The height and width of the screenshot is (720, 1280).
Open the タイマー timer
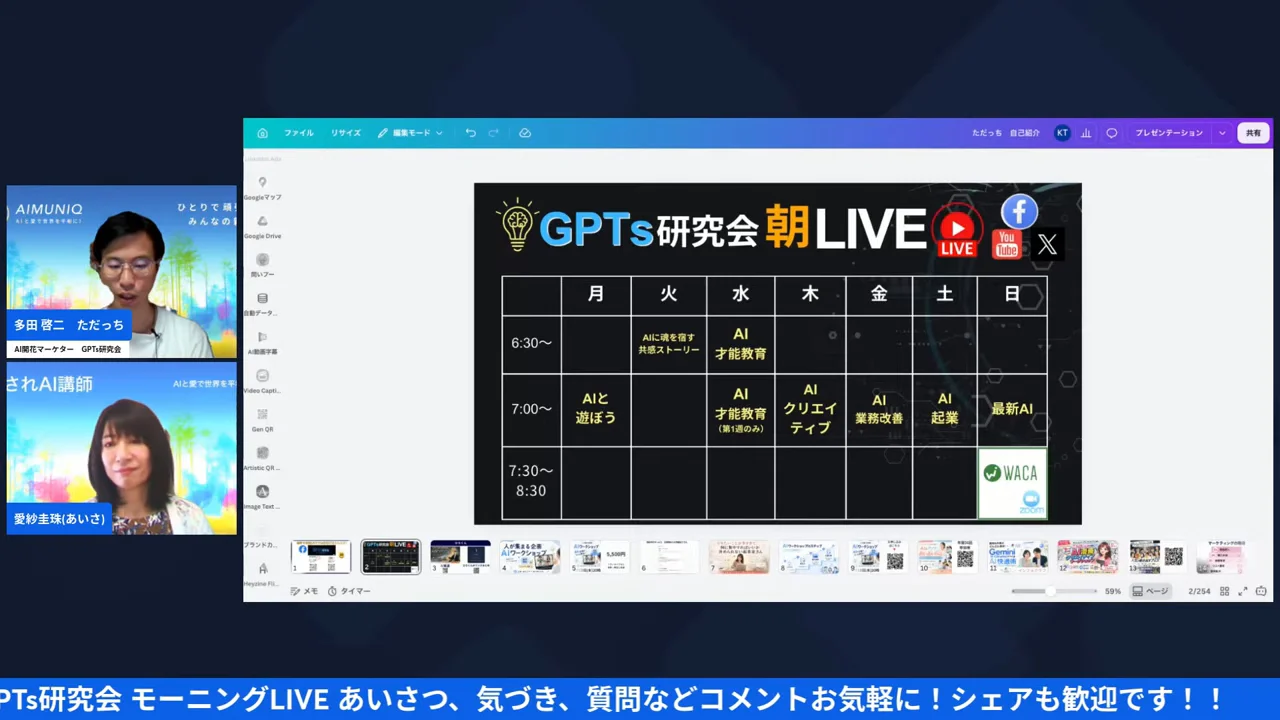coord(349,591)
